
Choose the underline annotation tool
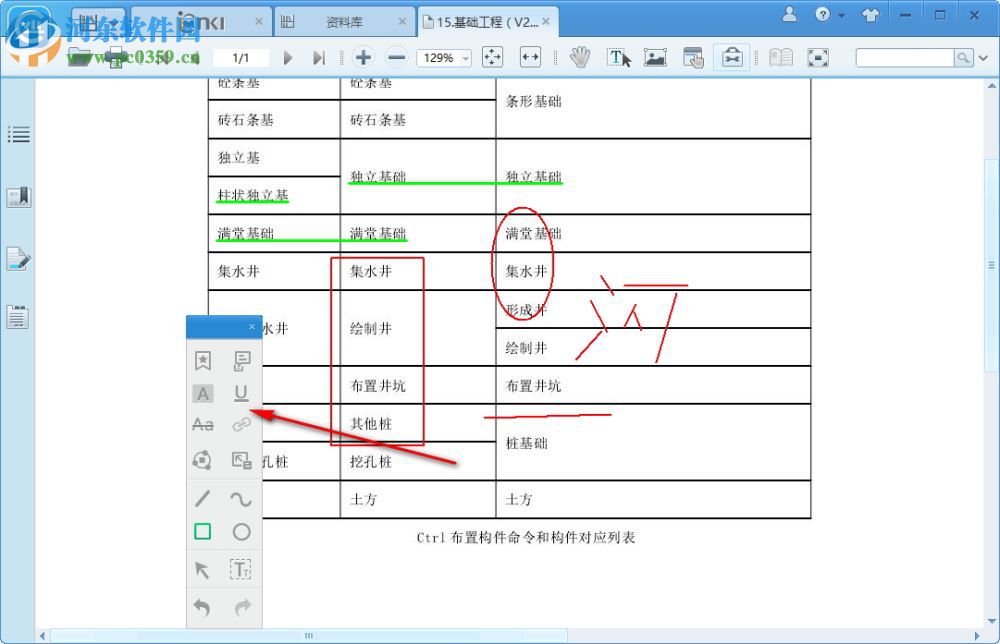(240, 393)
